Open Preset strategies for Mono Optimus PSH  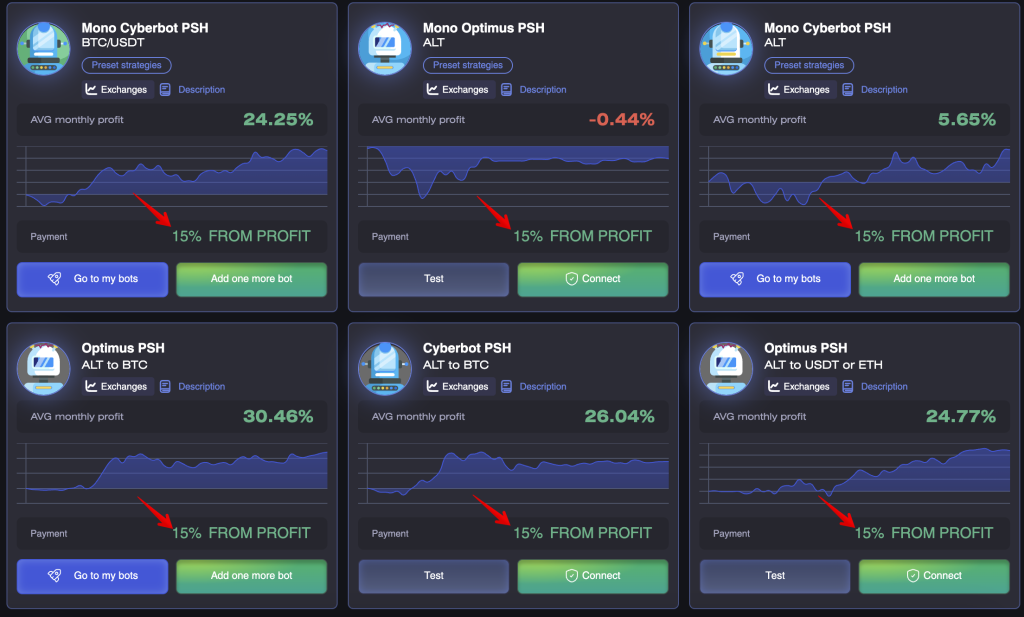[x=468, y=65]
